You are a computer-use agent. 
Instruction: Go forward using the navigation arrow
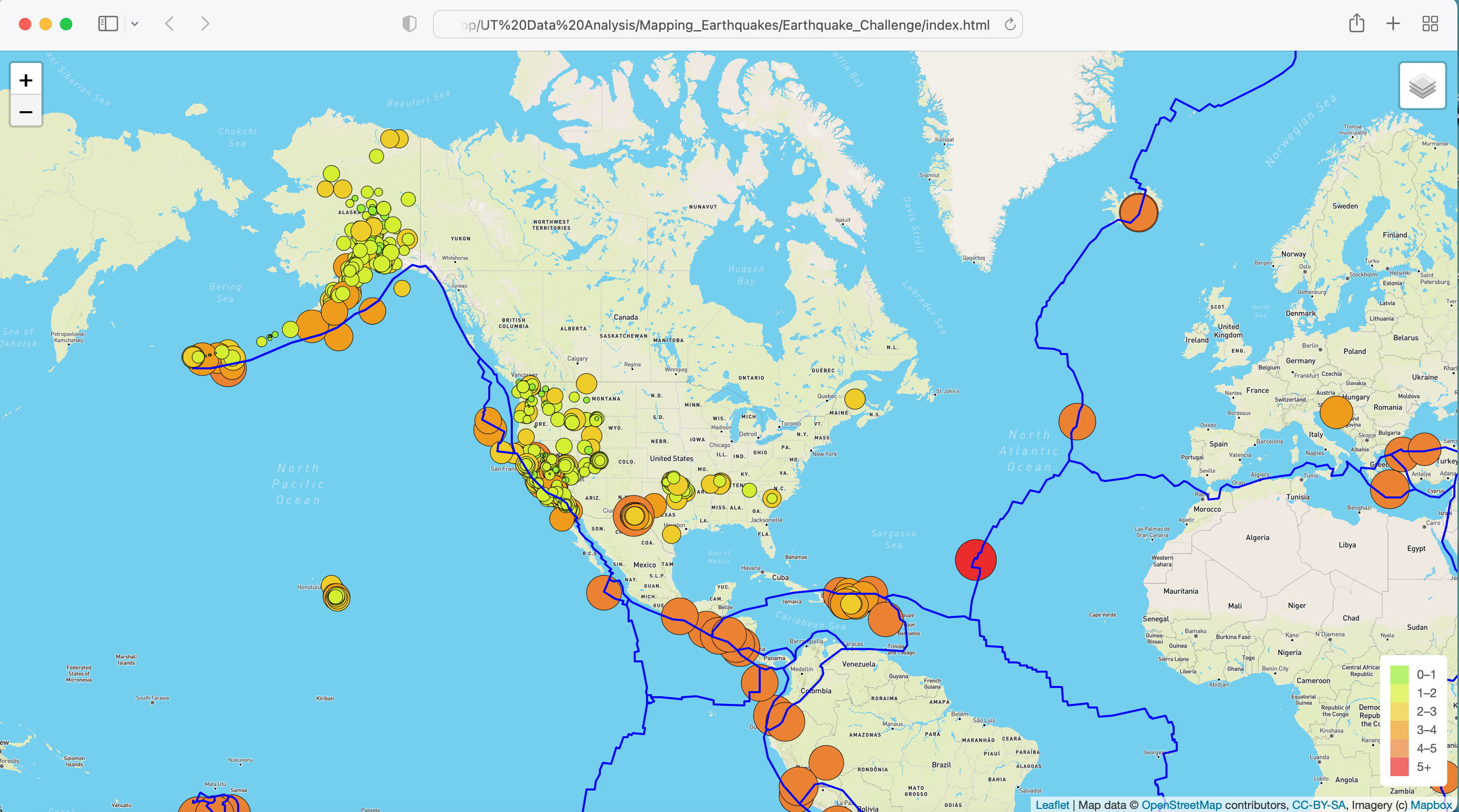point(204,24)
